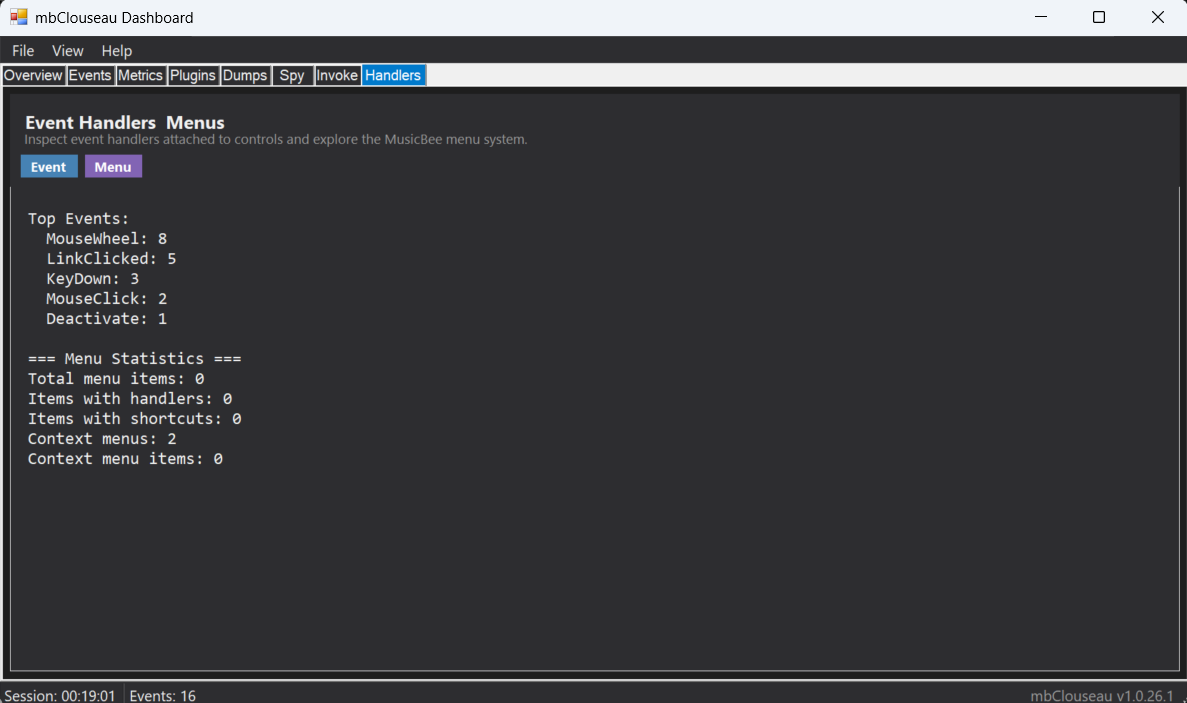This screenshot has height=703, width=1187.
Task: Click the mbClouseau version label
Action: [x=1102, y=695]
